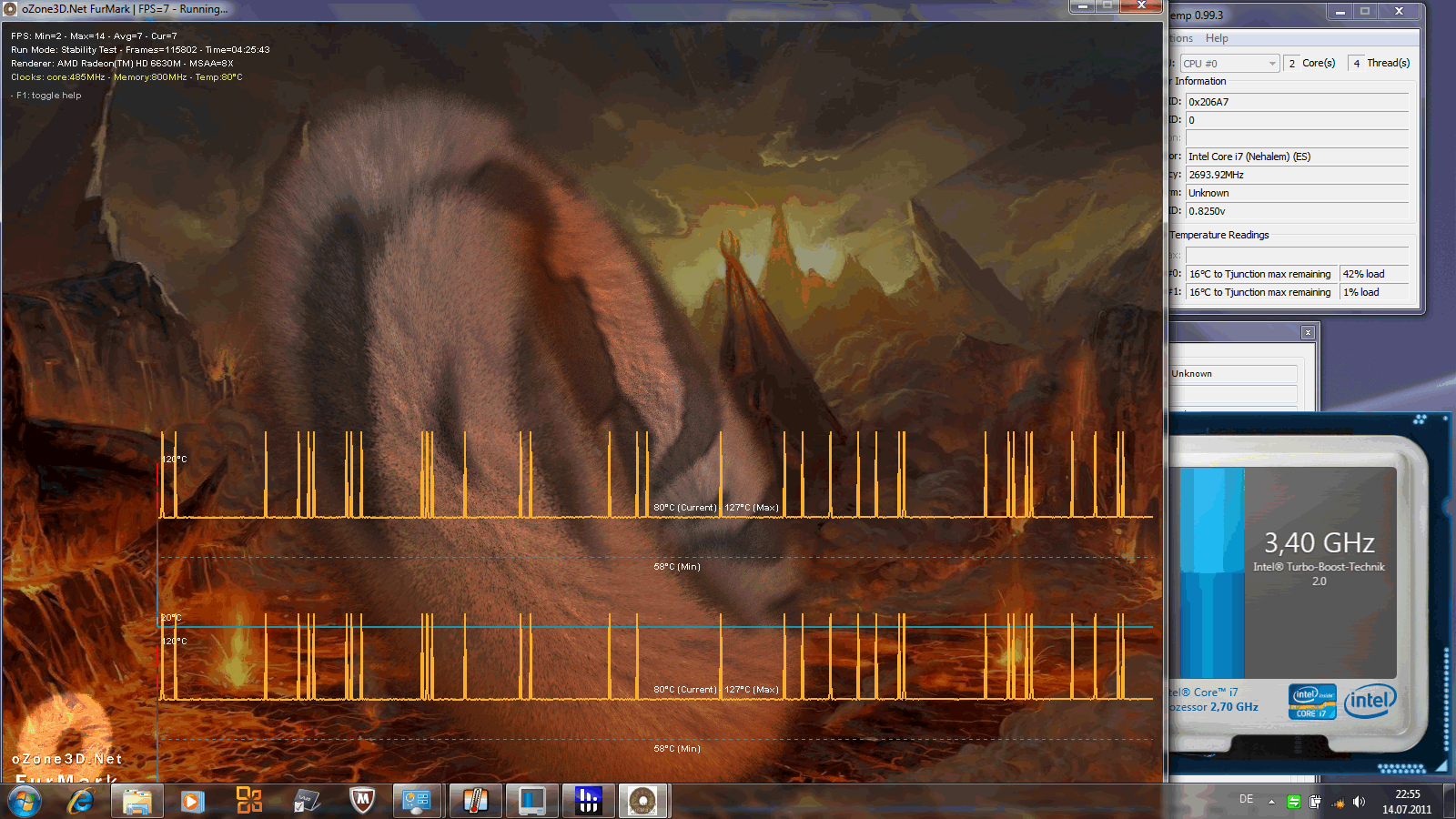Image resolution: width=1456 pixels, height=819 pixels.
Task: Click the FurMark Run Mode Stability Test line
Action: (x=140, y=50)
